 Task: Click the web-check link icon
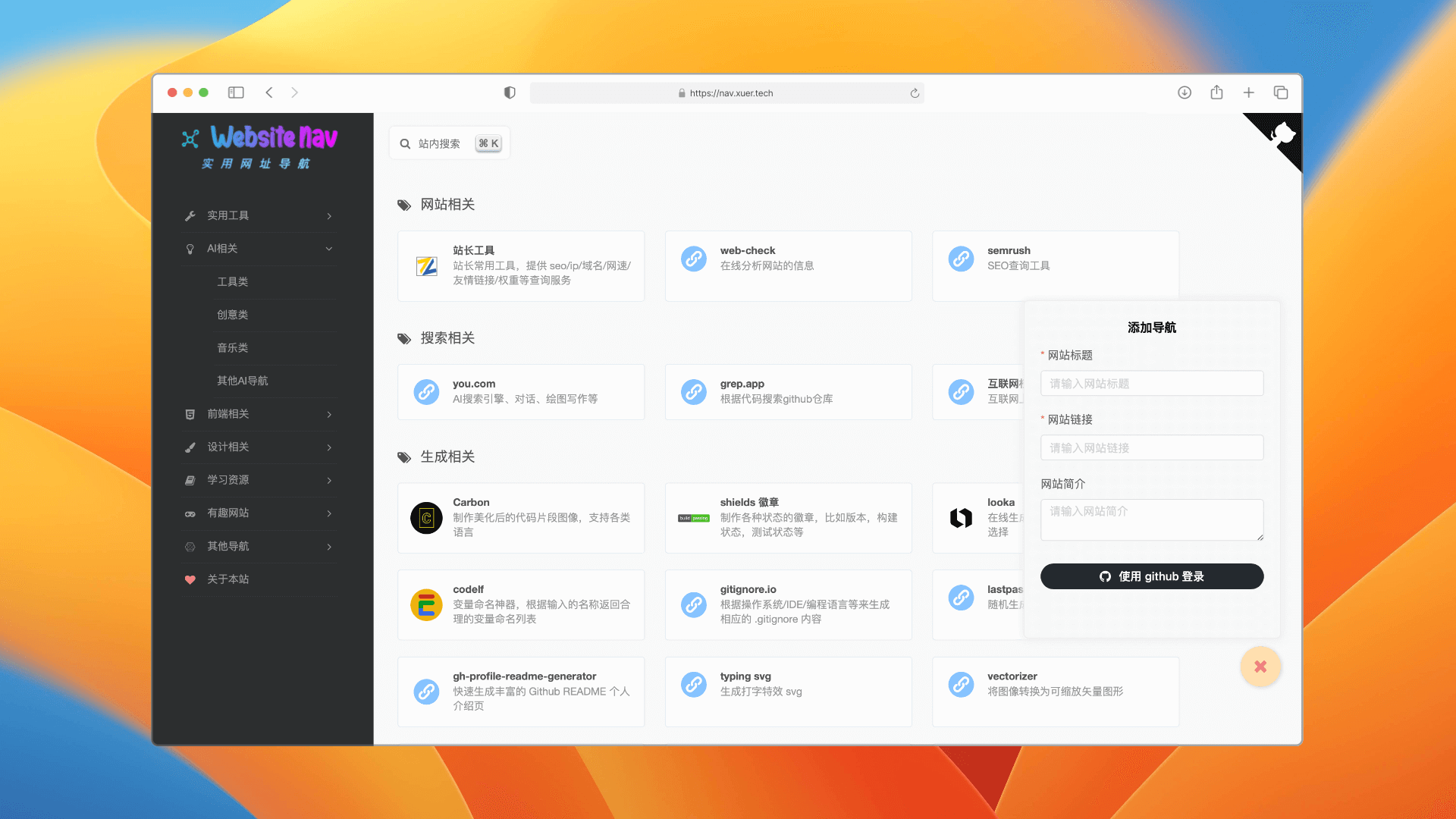694,259
